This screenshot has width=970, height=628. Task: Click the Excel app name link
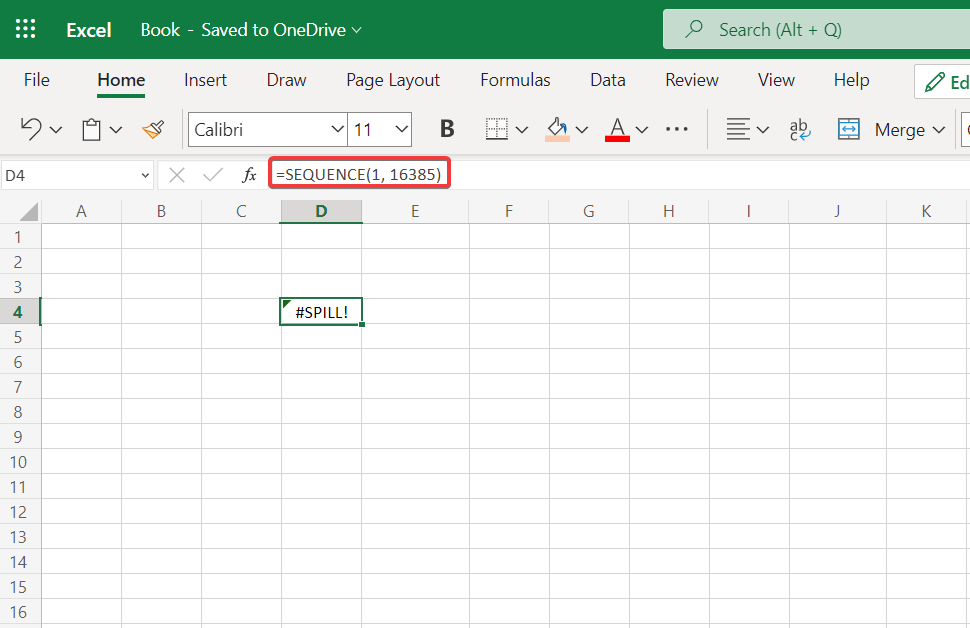89,30
